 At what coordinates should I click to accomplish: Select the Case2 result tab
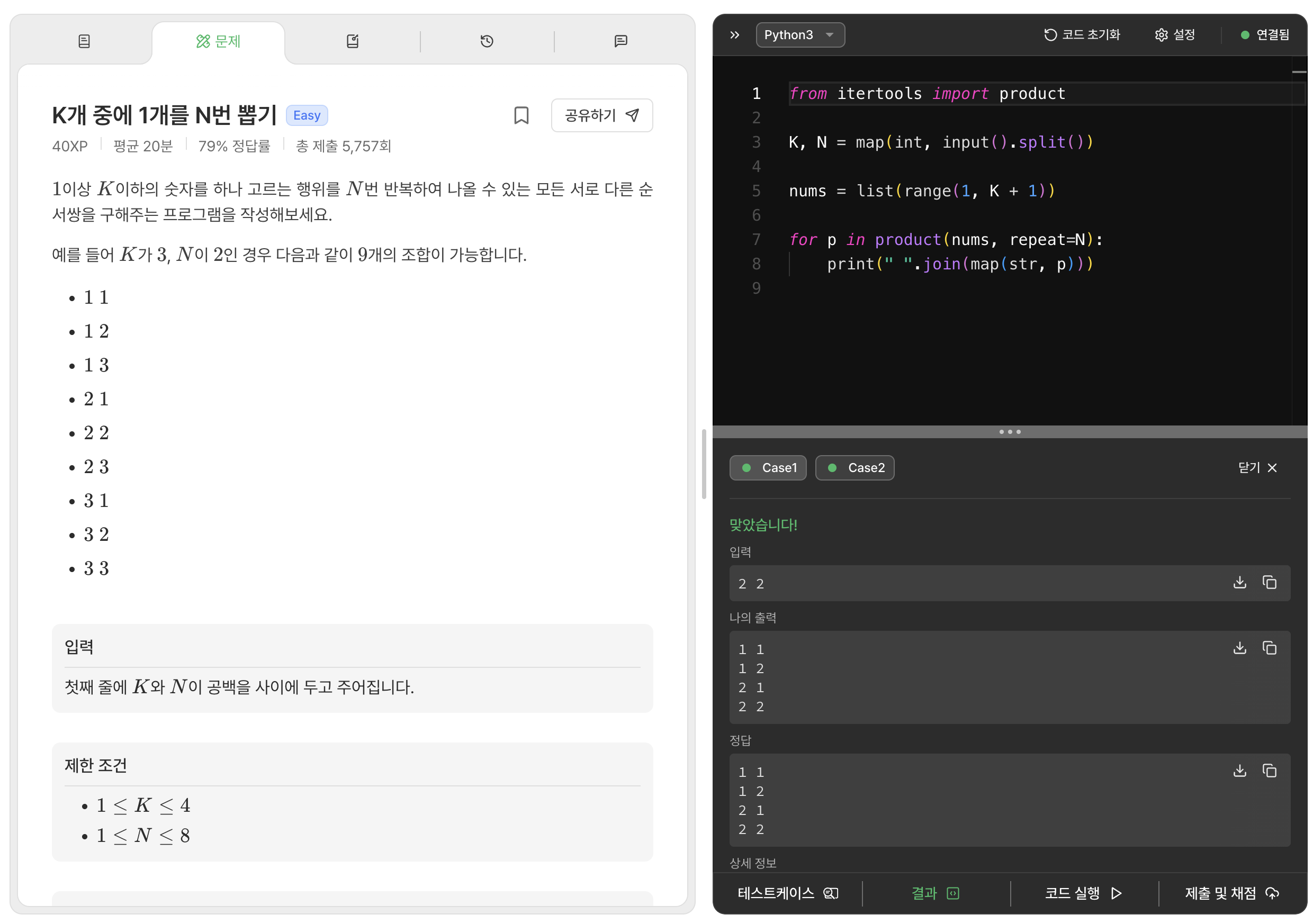[x=855, y=468]
